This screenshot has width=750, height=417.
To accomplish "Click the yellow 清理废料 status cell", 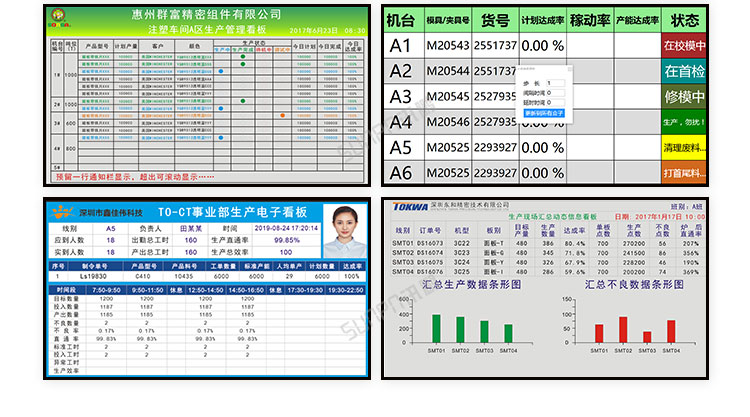I will [684, 147].
